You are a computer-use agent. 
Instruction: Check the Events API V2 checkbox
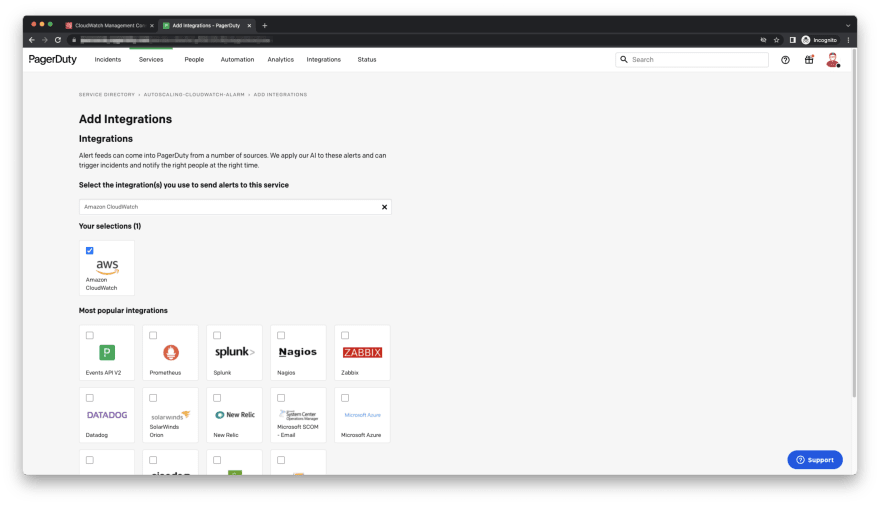[x=90, y=335]
